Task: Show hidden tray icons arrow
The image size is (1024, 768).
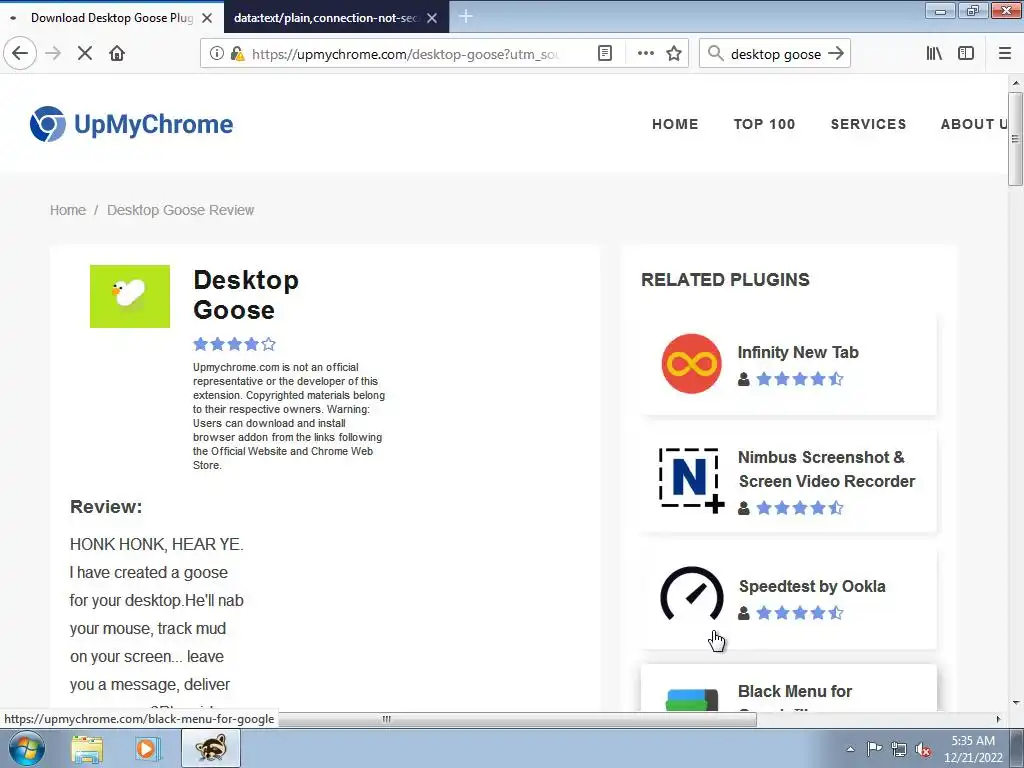Action: (850, 749)
